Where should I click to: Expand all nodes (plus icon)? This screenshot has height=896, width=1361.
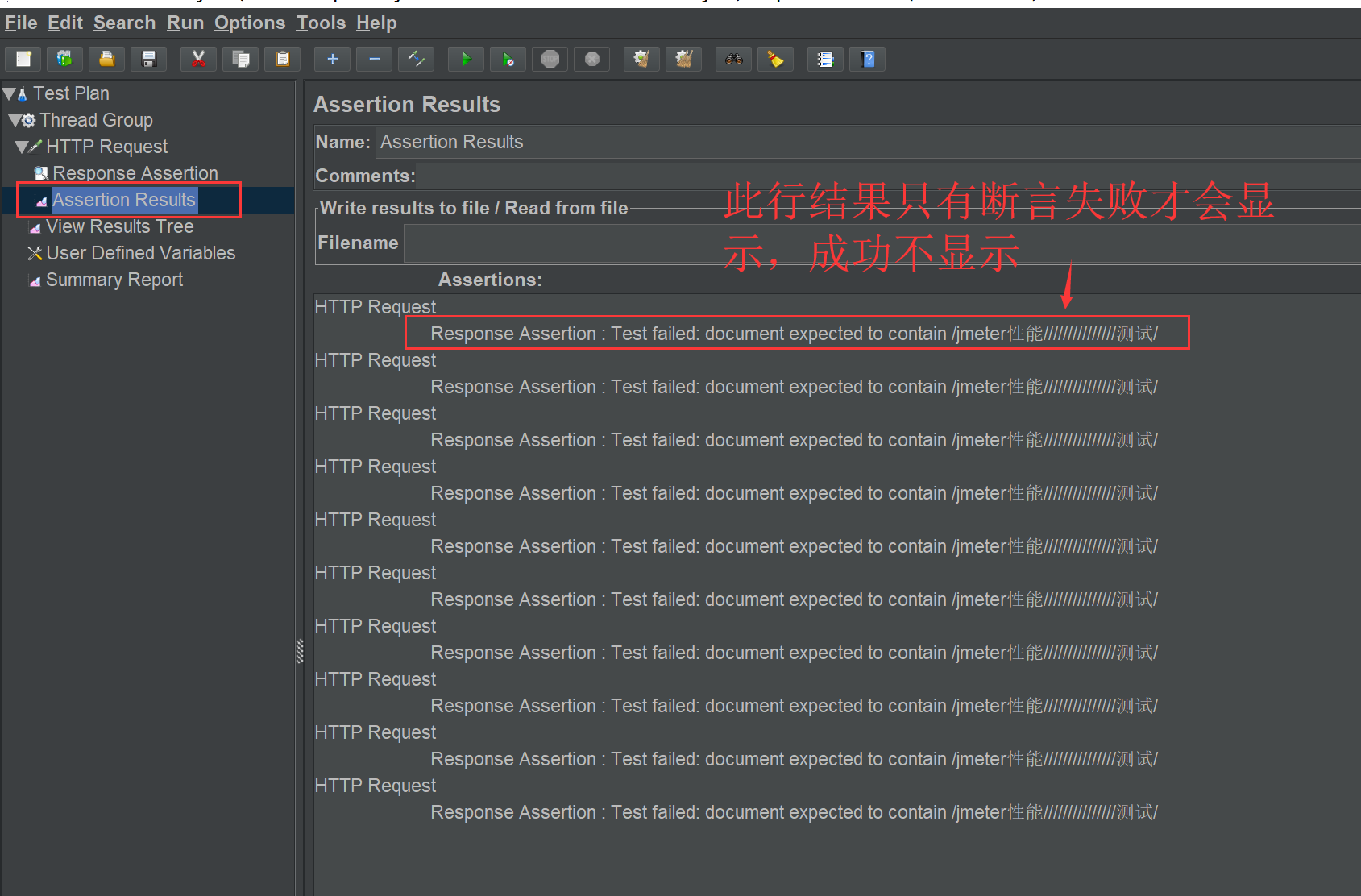click(x=332, y=59)
